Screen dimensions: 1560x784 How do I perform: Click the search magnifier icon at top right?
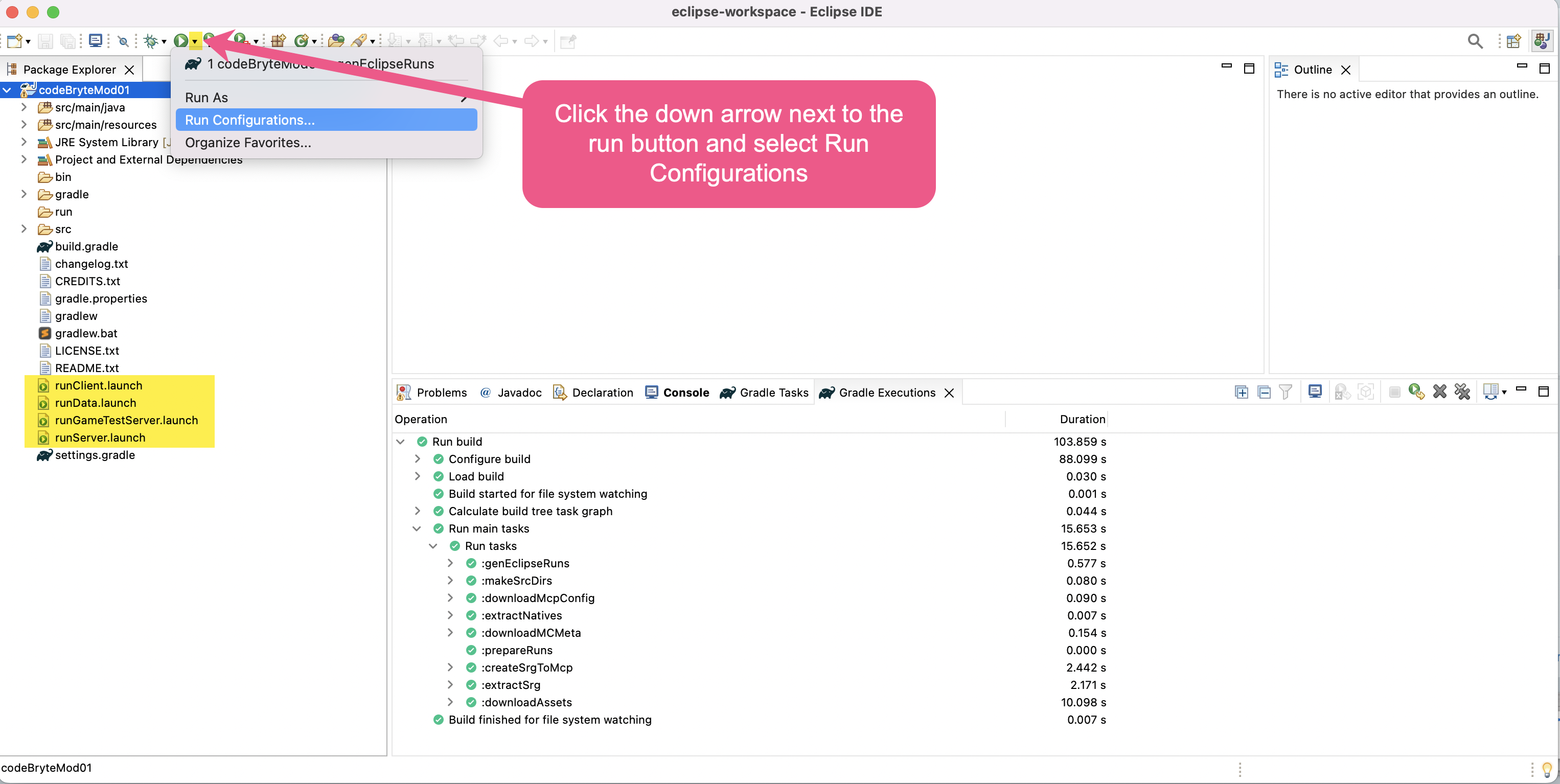point(1475,41)
